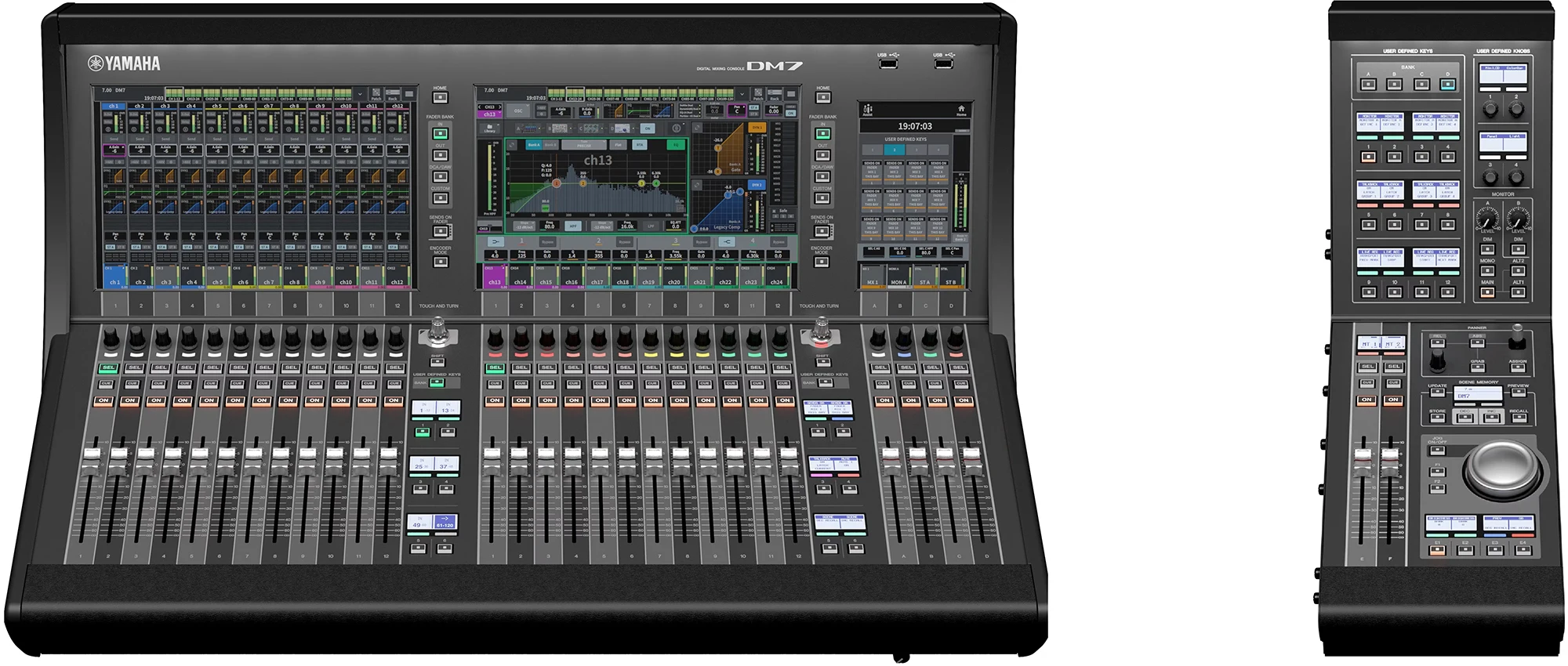This screenshot has height=666, width=1568.
Task: Select the ALT1 monitor key
Action: pyautogui.click(x=1518, y=292)
